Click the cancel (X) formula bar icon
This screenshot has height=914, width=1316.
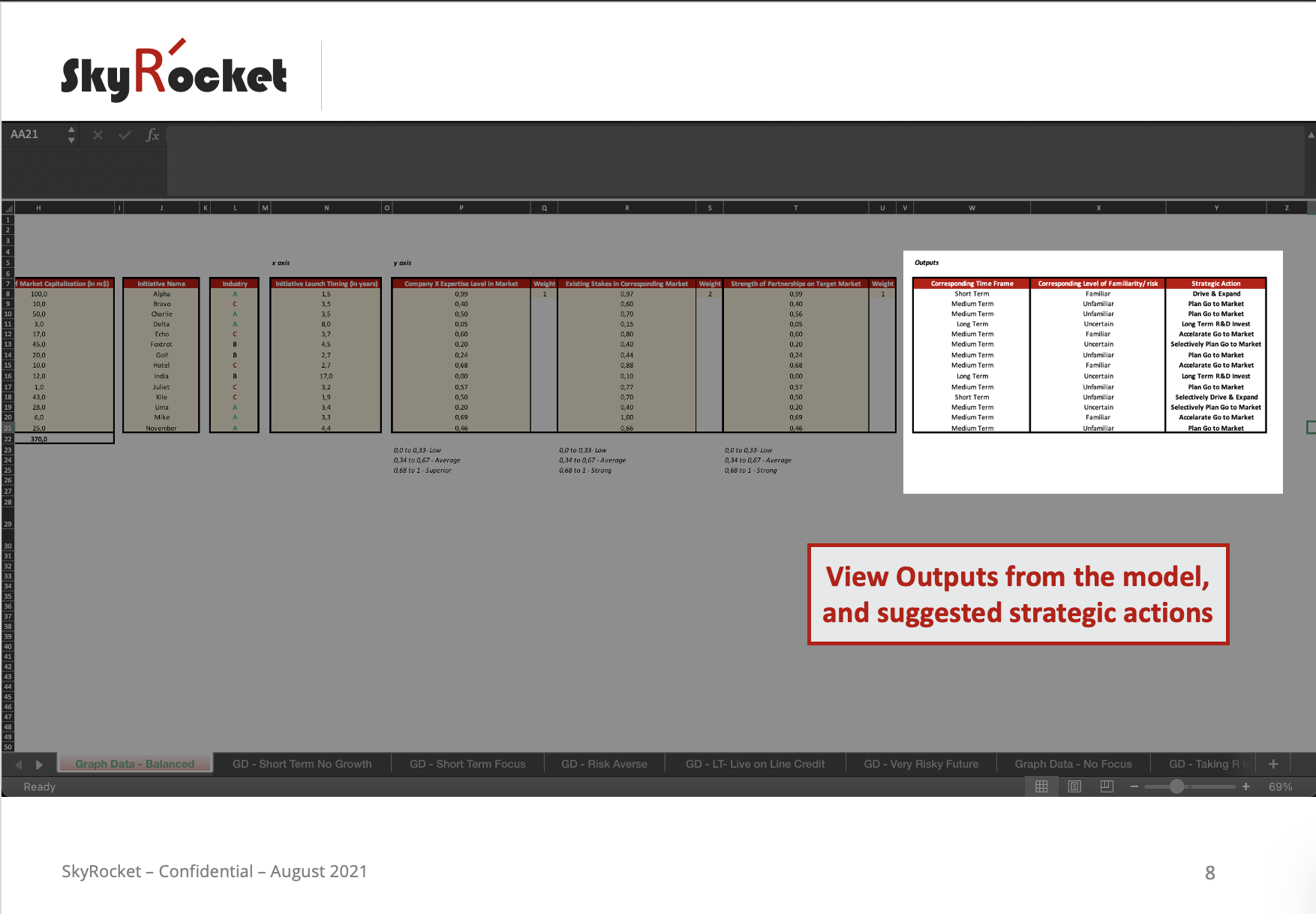coord(98,135)
